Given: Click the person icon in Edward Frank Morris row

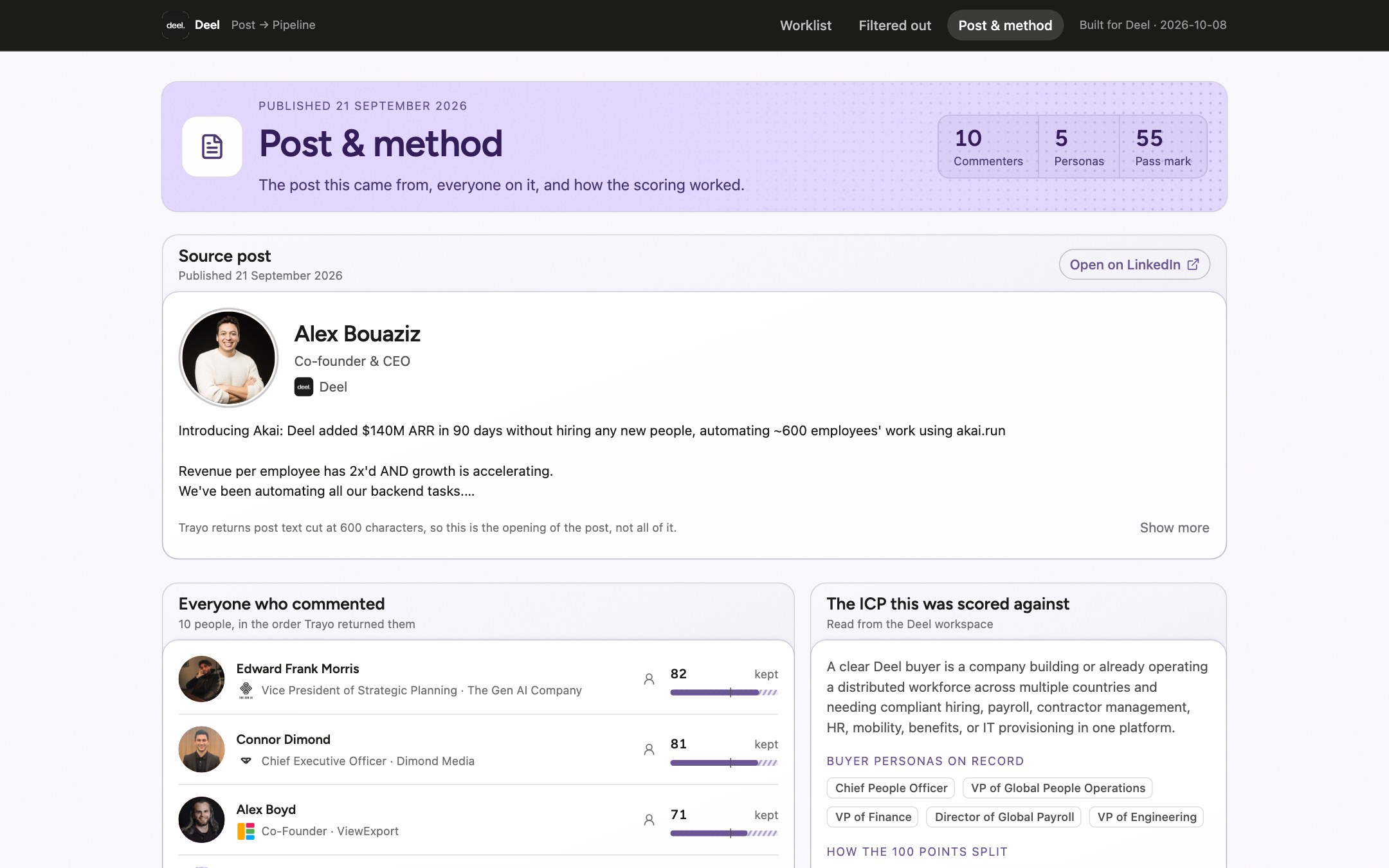Looking at the screenshot, I should click(649, 679).
